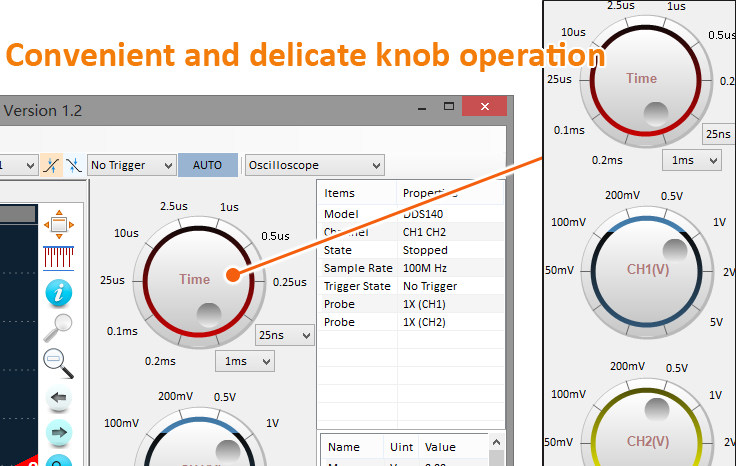
Task: Open the cut-off dropdown left of trigger edge icons
Action: click(x=18, y=165)
